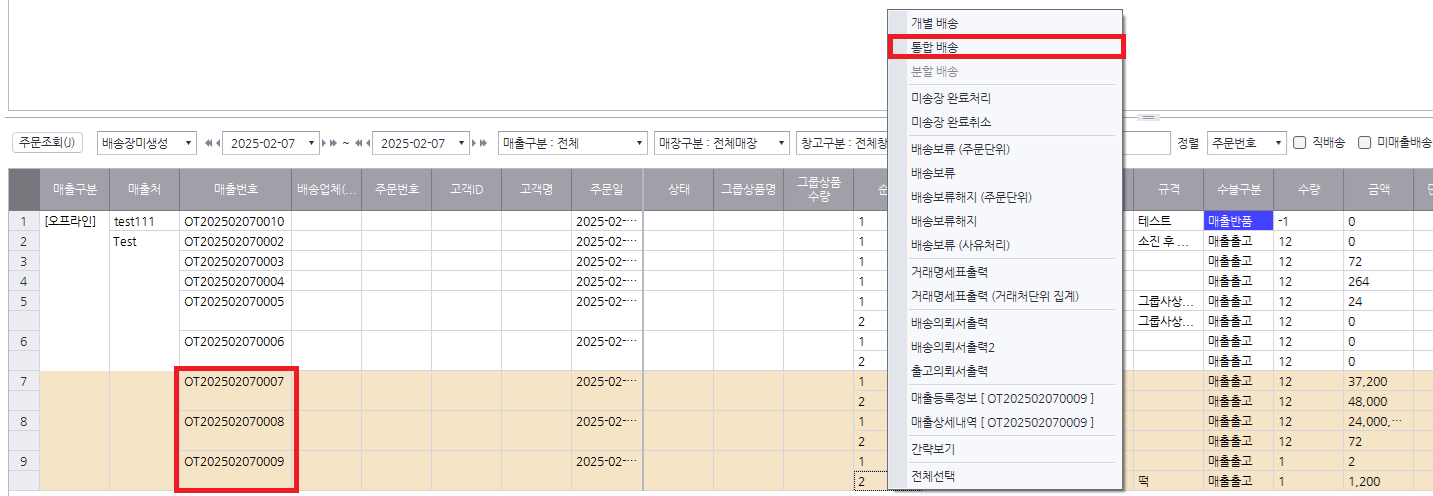This screenshot has width=1433, height=496.
Task: Step start date back one day
Action: point(216,143)
